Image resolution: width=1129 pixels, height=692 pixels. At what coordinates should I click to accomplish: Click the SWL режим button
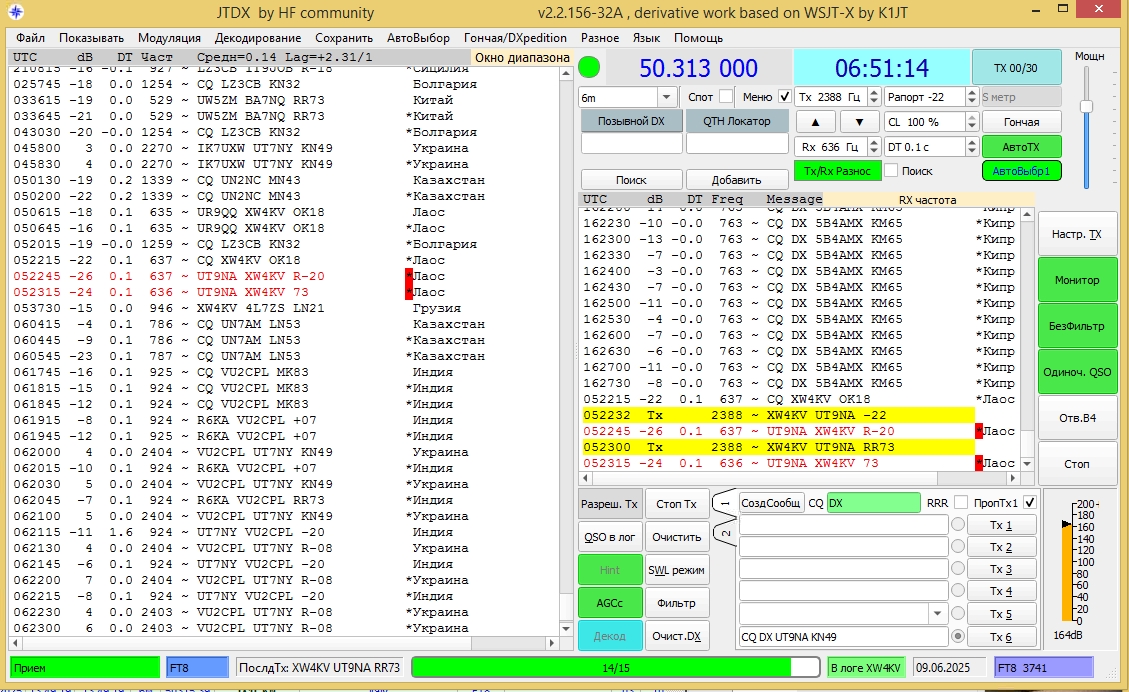[676, 570]
